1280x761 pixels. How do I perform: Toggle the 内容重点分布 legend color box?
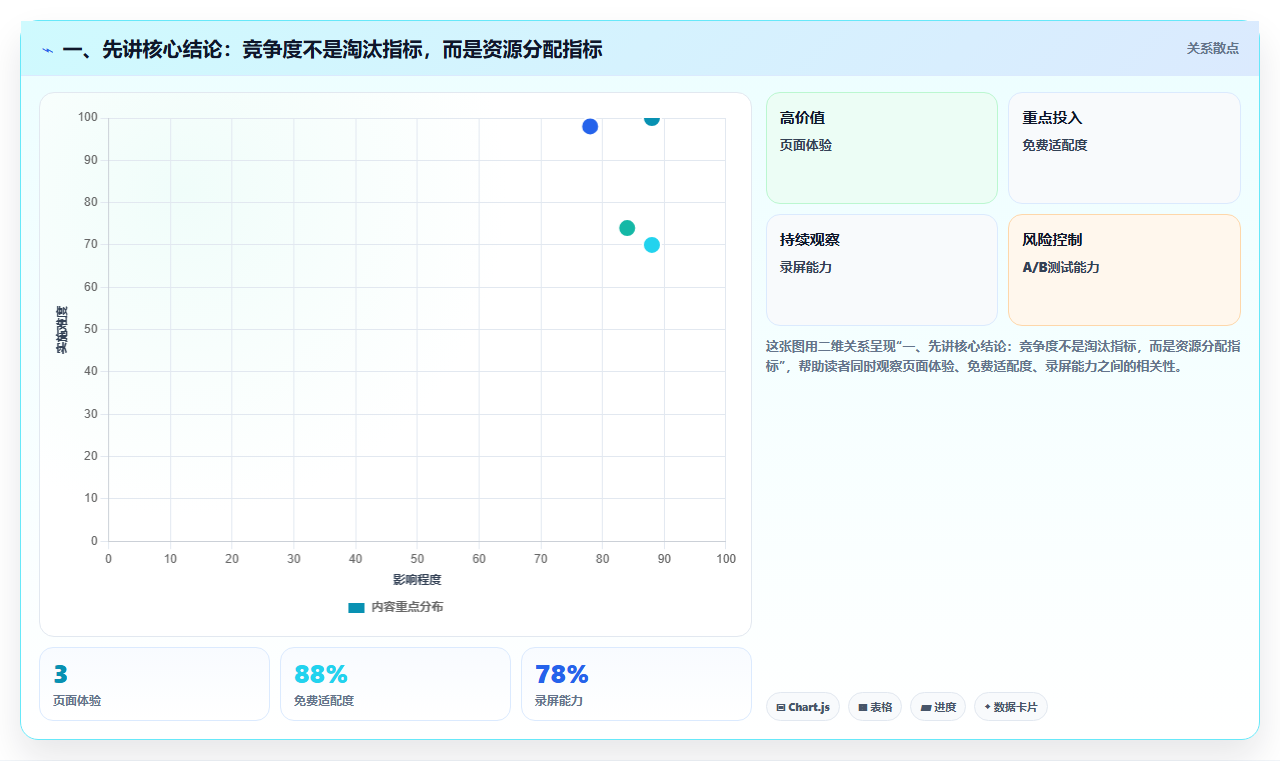(356, 607)
